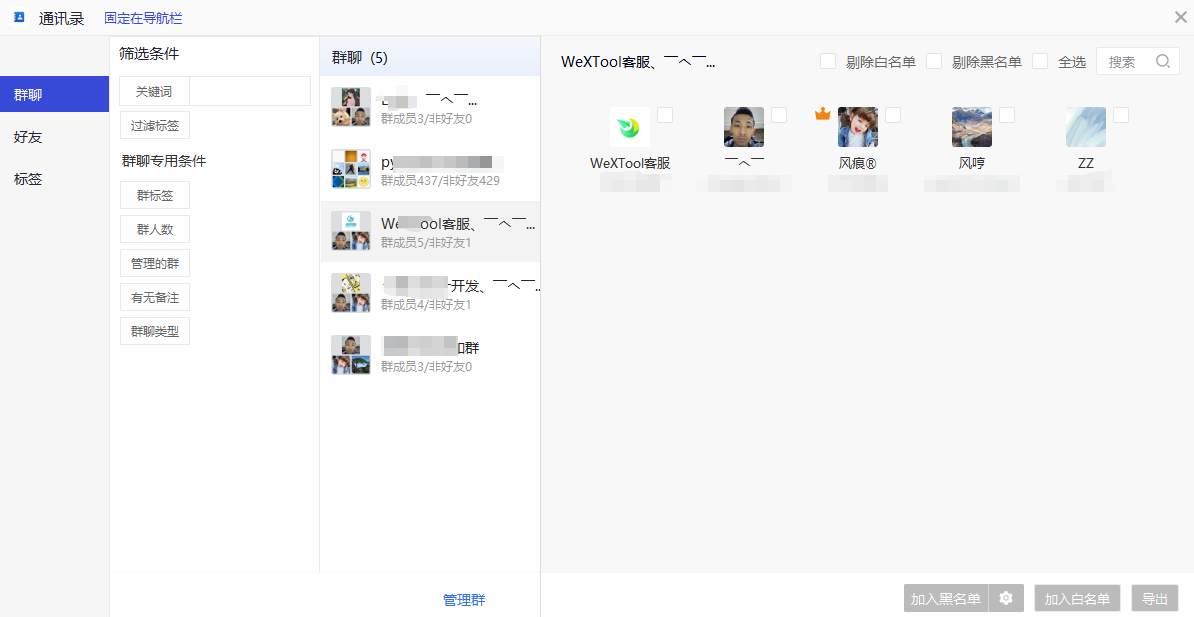Check the 全选 select-all checkbox
The width and height of the screenshot is (1194, 617).
[1040, 61]
